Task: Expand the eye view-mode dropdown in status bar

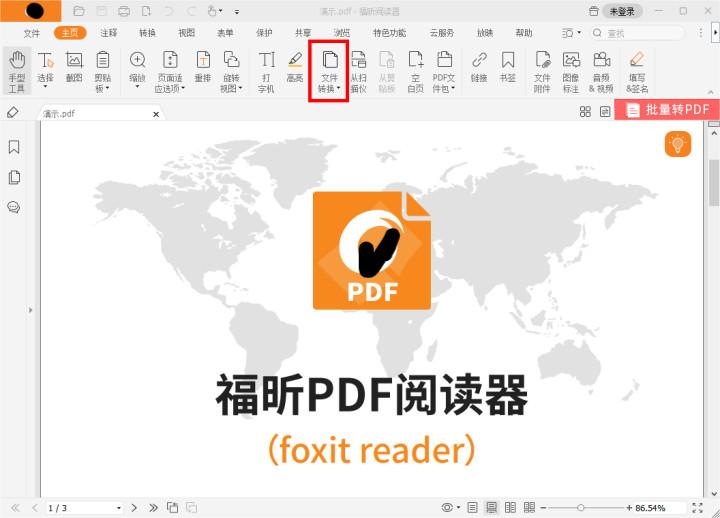Action: pos(458,508)
